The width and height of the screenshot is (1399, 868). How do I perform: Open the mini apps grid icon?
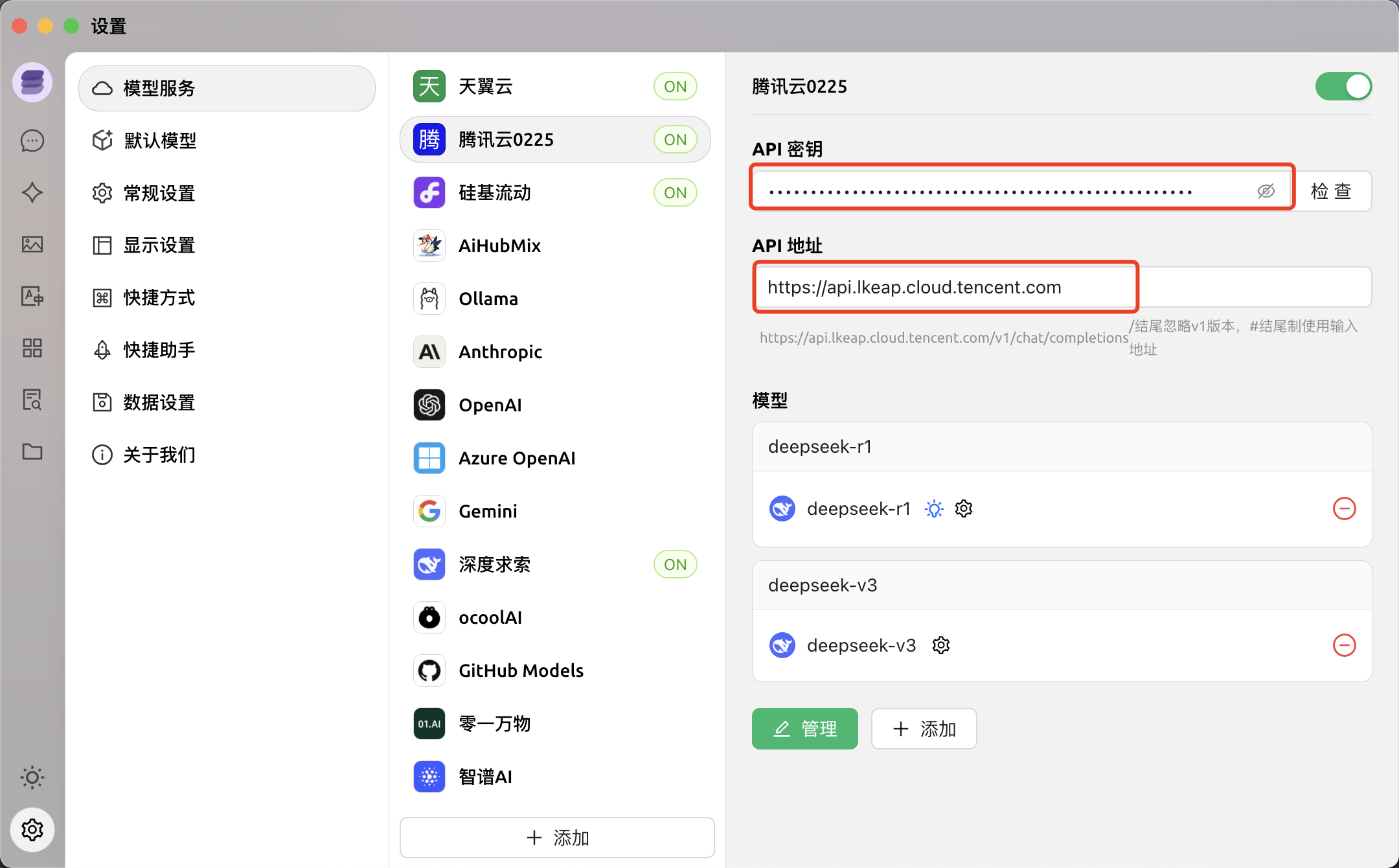click(32, 348)
